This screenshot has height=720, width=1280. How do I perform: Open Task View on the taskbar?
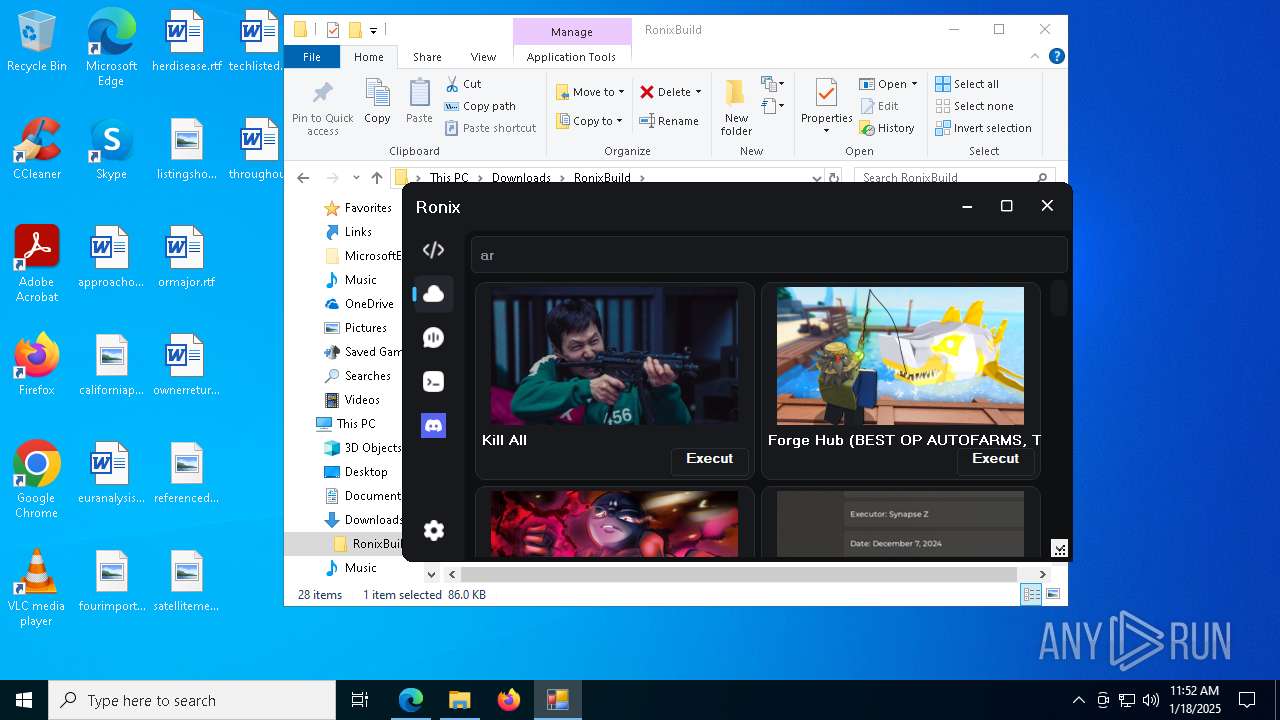point(360,700)
